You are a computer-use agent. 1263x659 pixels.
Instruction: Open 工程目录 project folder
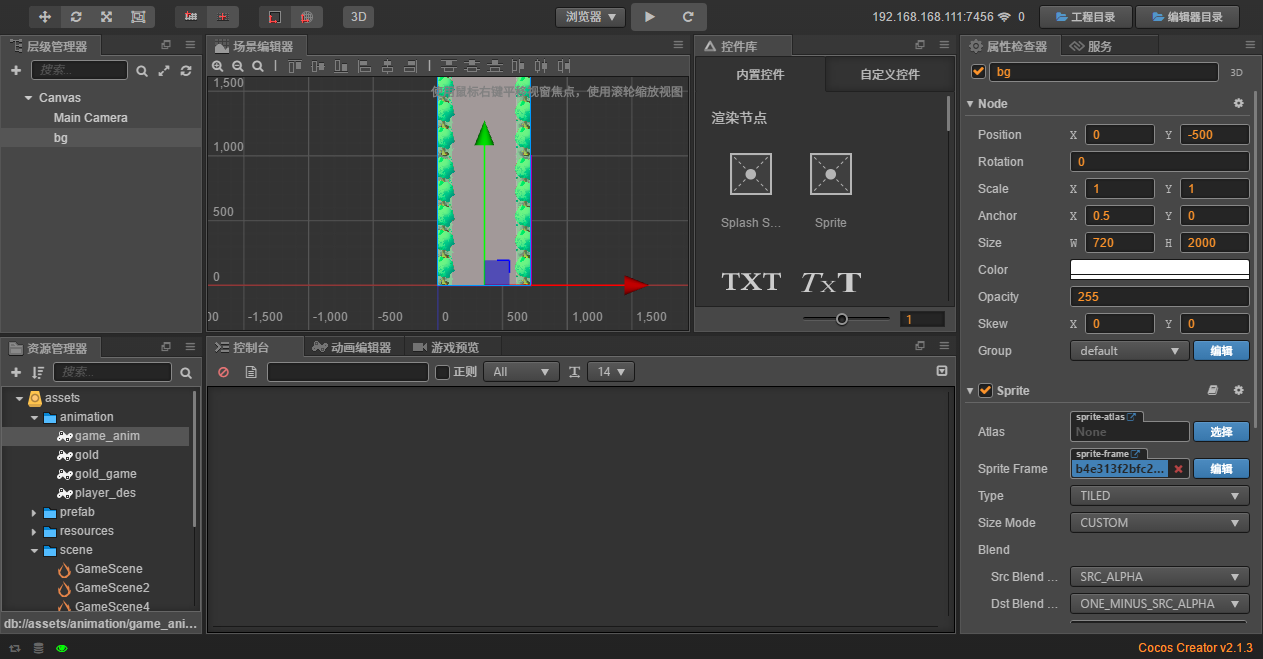1085,17
